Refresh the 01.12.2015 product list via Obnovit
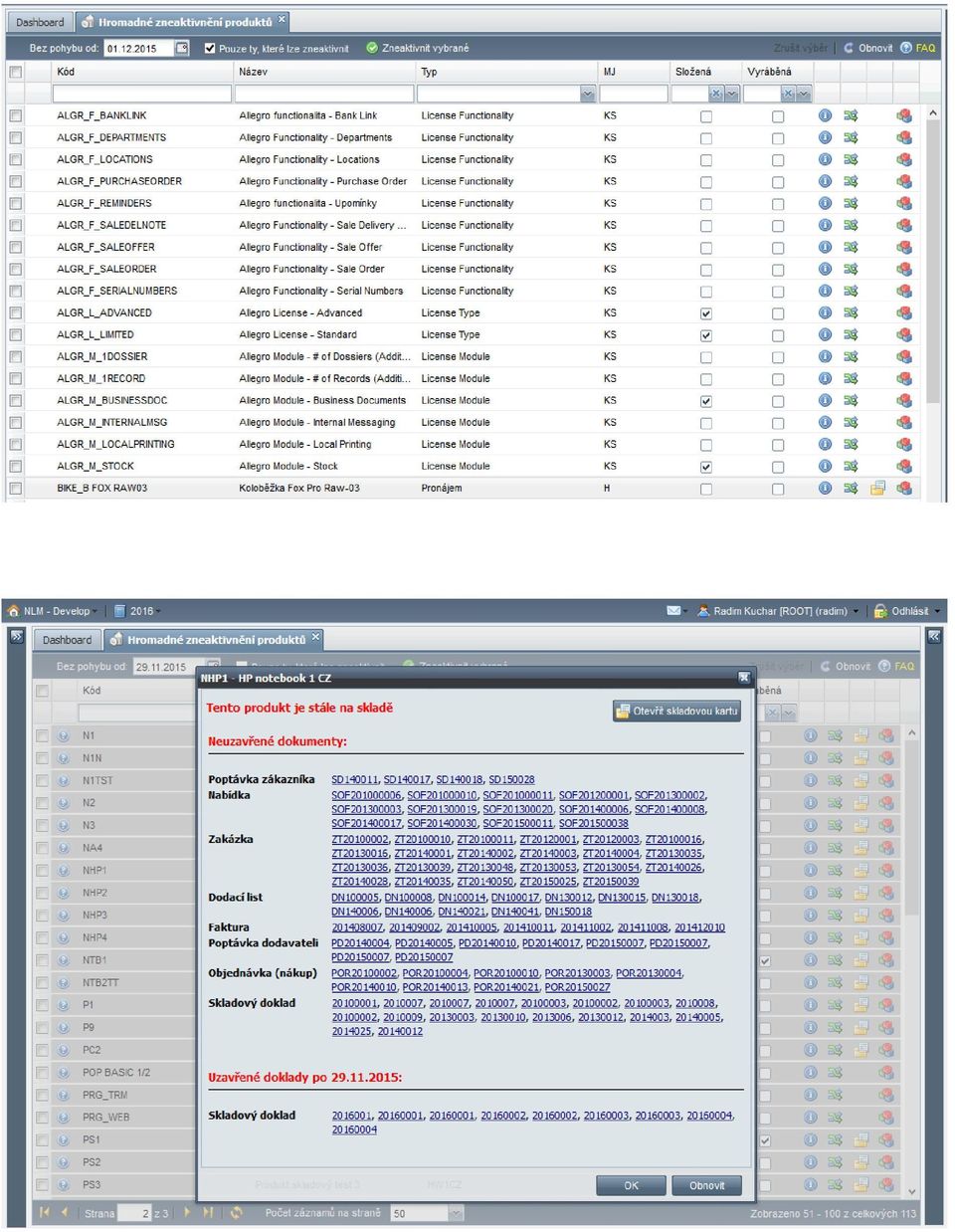955x1232 pixels. click(868, 48)
